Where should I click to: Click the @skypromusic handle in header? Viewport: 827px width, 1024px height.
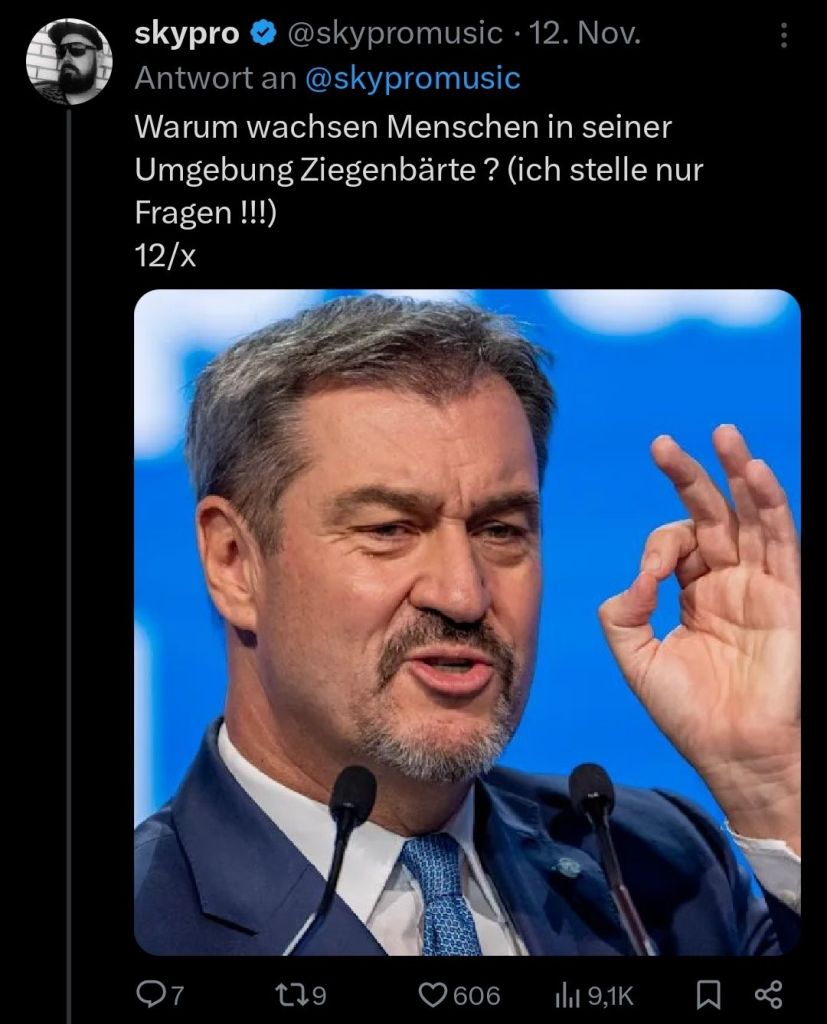[394, 34]
